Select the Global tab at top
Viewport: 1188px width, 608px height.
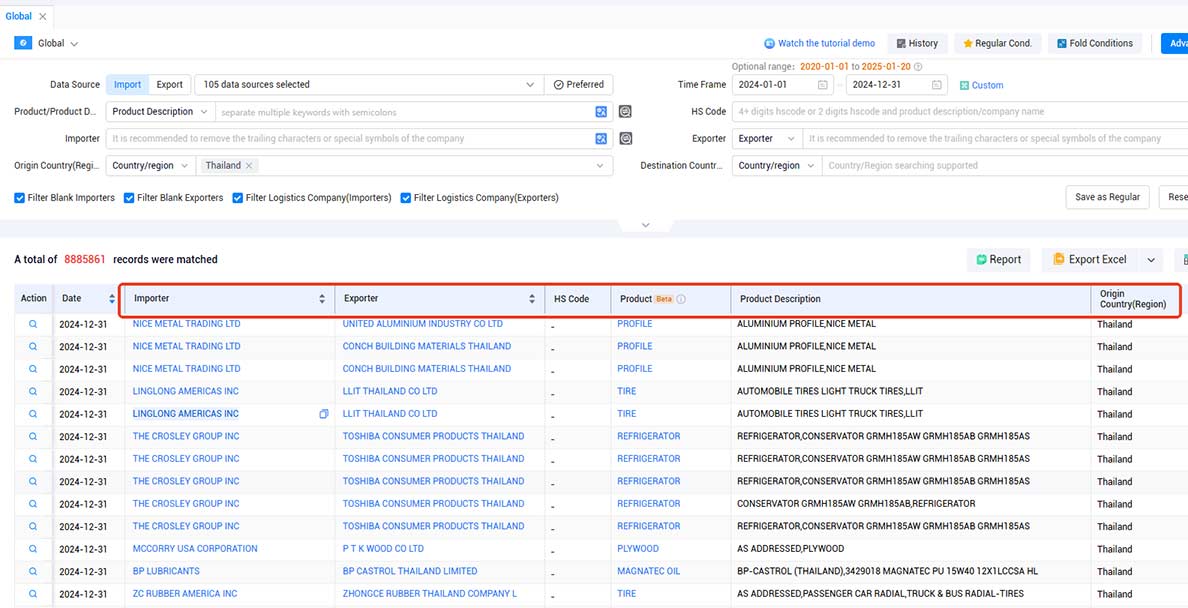[19, 16]
